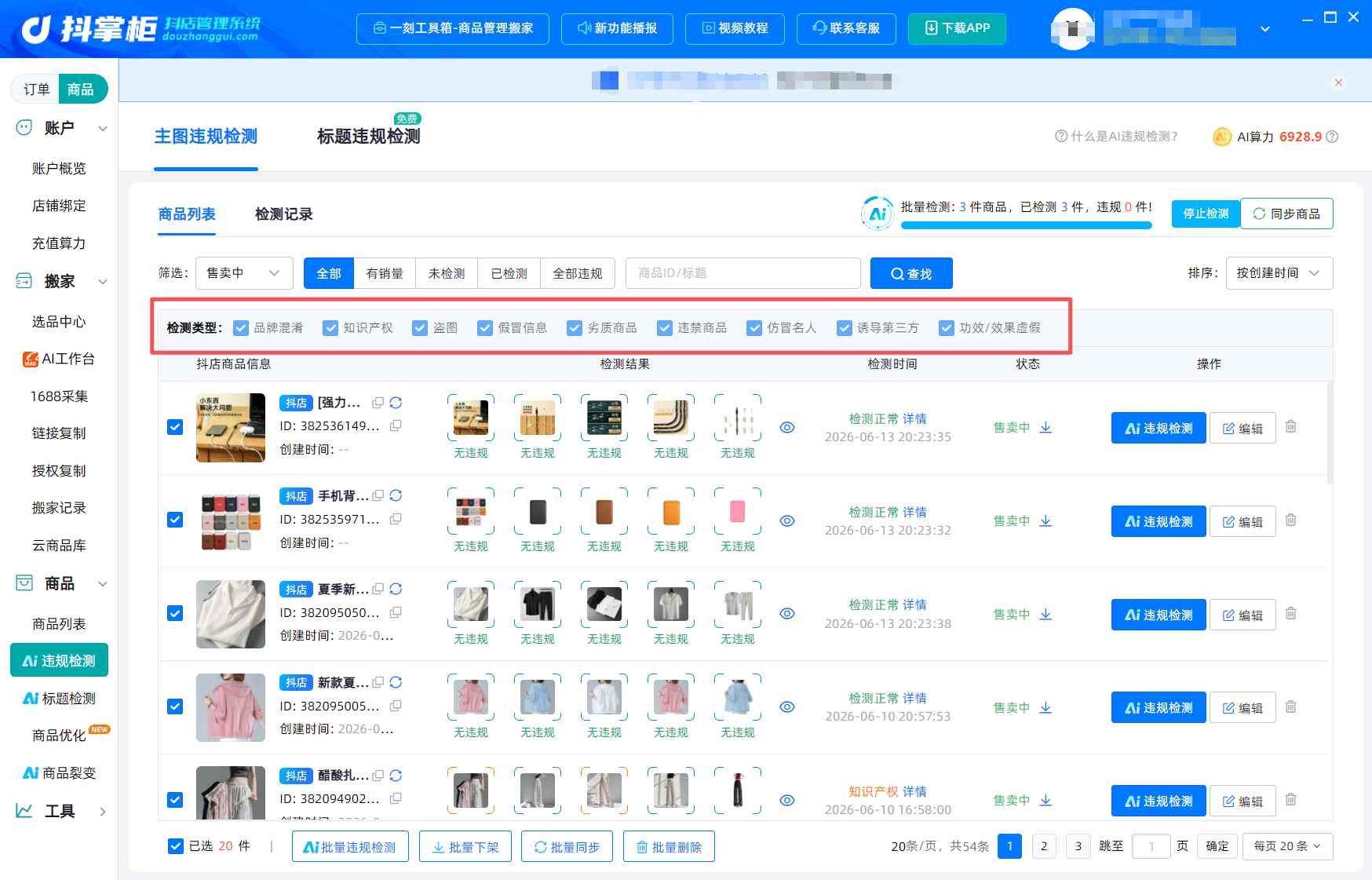Viewport: 1372px width, 880px height.
Task: Select the 有销量 filter tab
Action: 385,273
